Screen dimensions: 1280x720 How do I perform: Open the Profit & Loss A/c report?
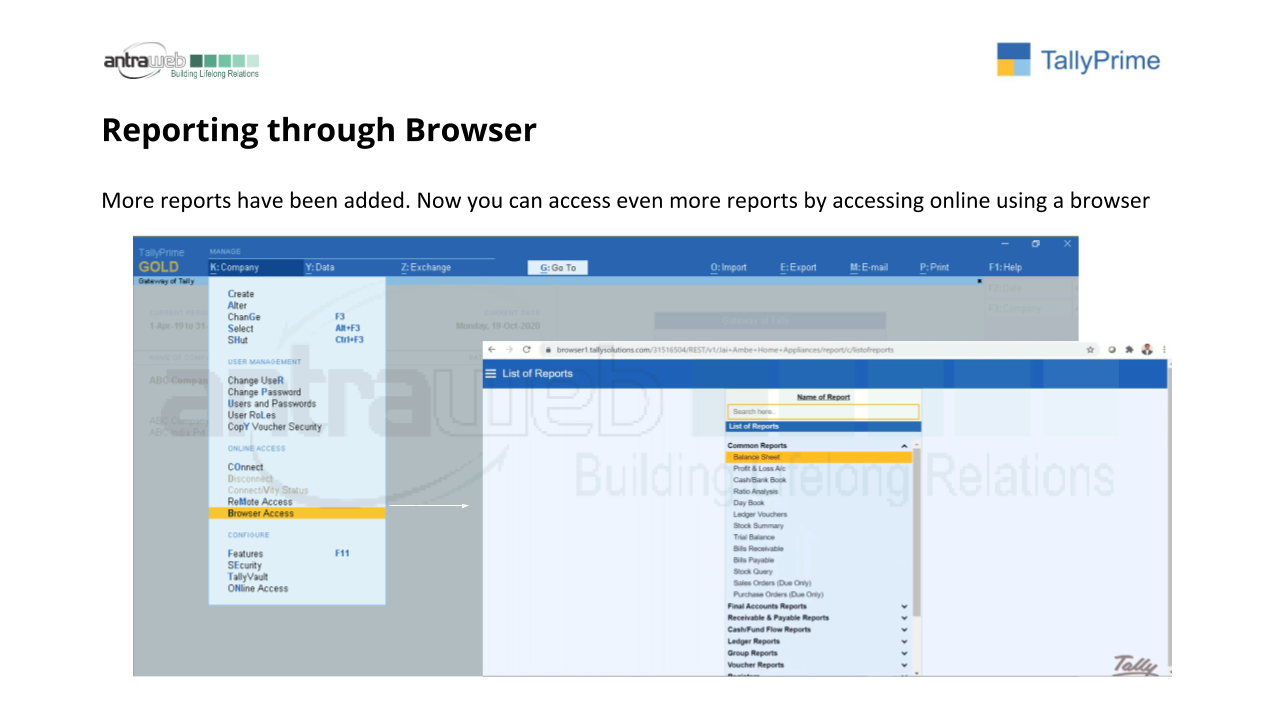759,468
